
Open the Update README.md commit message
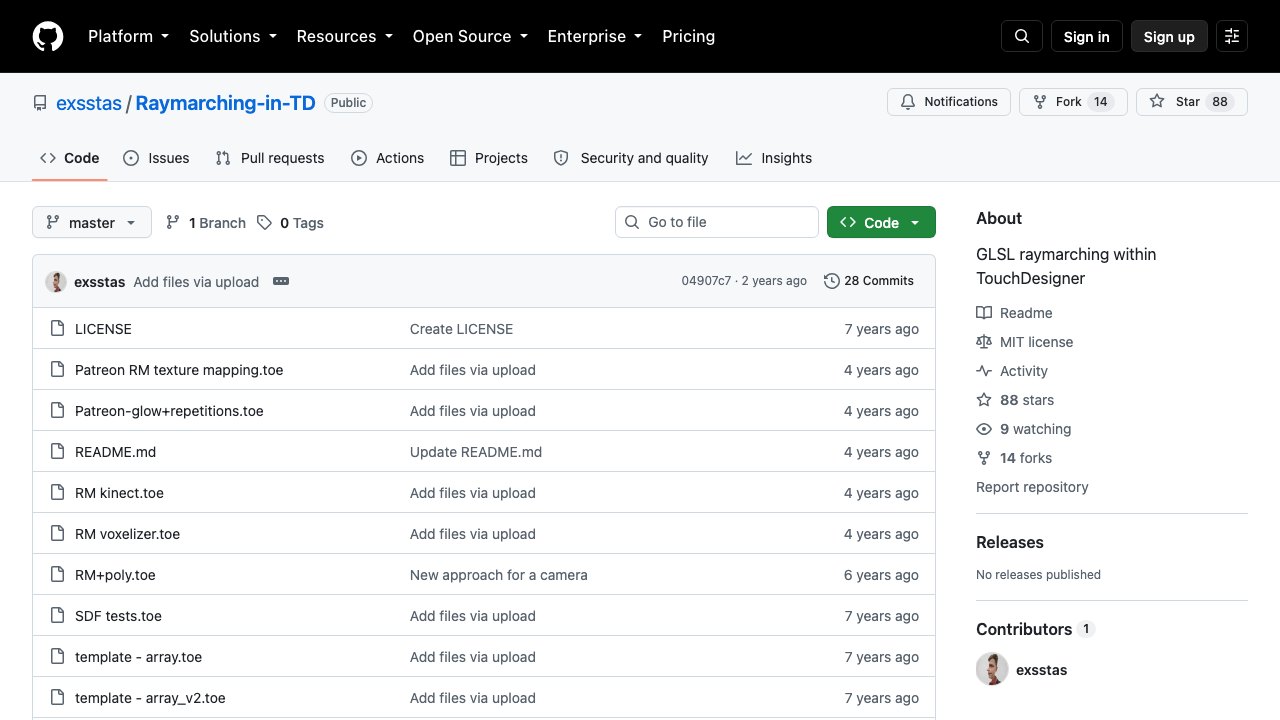pos(476,452)
